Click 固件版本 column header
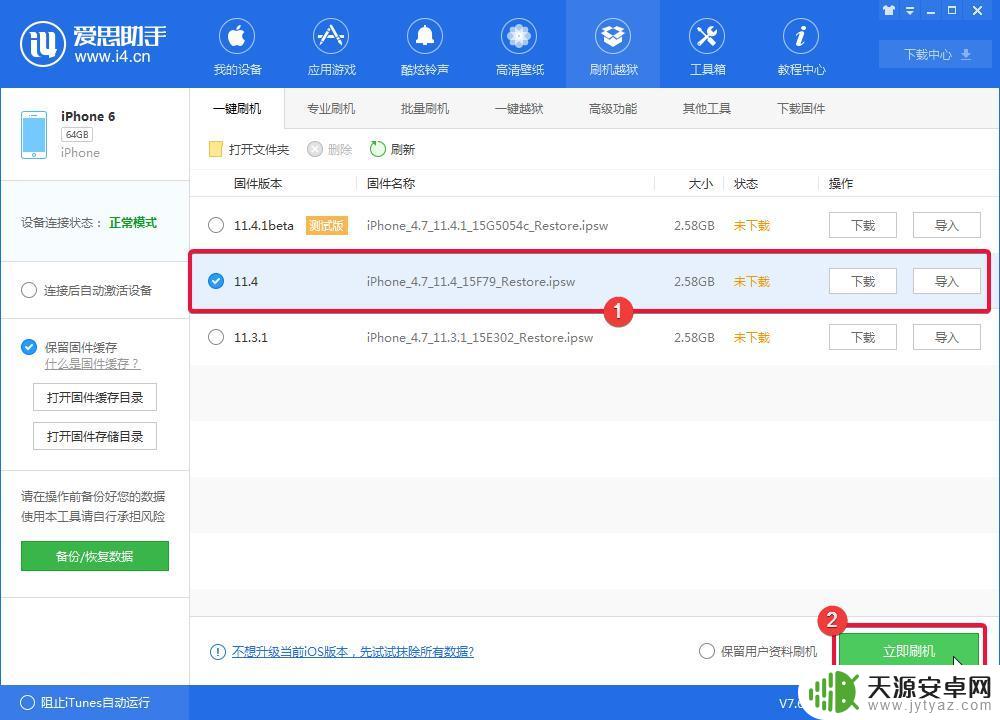The image size is (1000, 720). [258, 184]
